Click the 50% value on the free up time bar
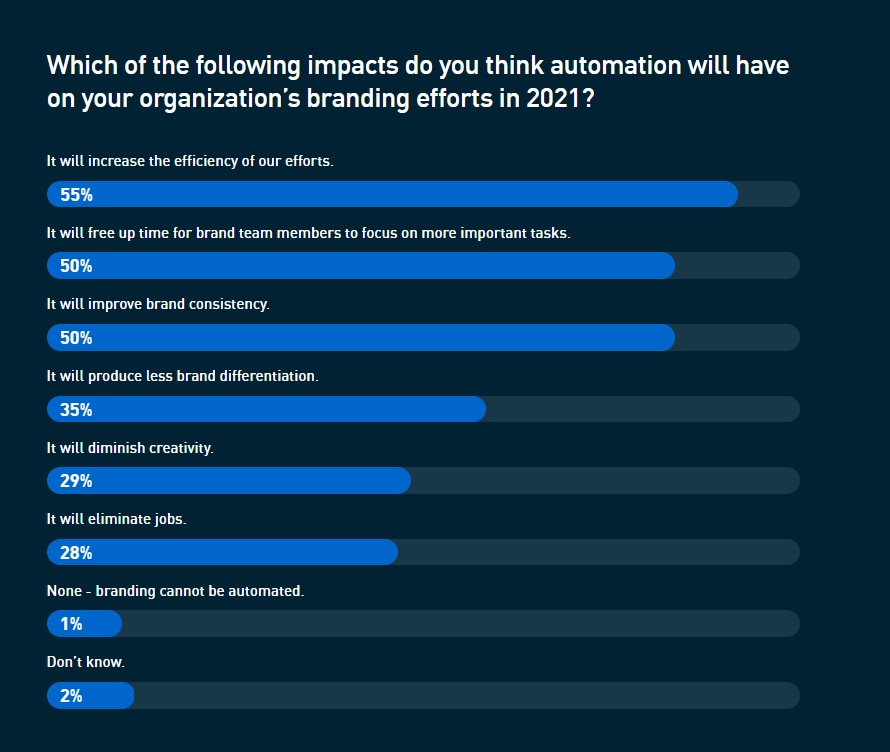The image size is (890, 752). [76, 266]
